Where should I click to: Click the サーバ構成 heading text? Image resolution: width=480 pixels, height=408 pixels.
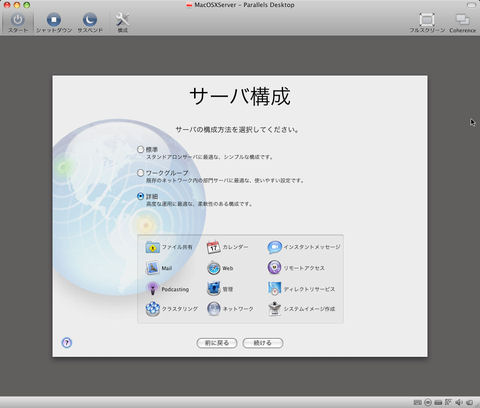click(240, 97)
